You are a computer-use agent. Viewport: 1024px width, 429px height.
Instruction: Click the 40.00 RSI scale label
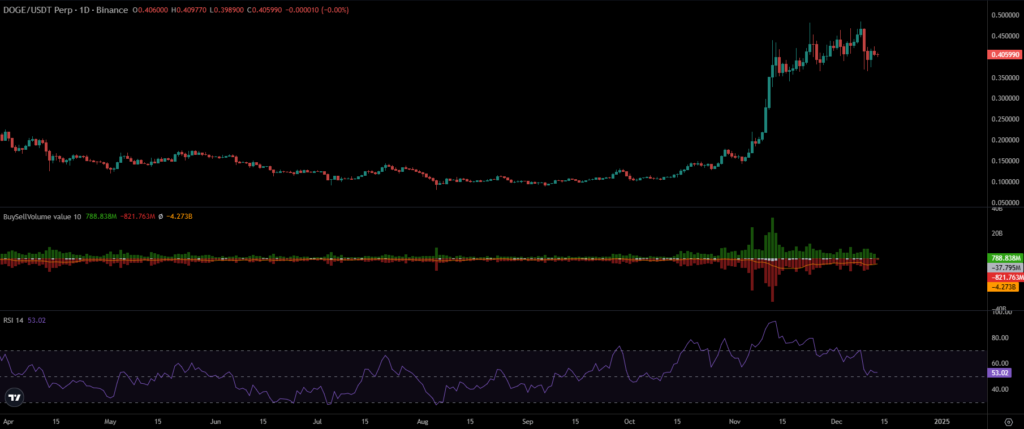click(999, 389)
